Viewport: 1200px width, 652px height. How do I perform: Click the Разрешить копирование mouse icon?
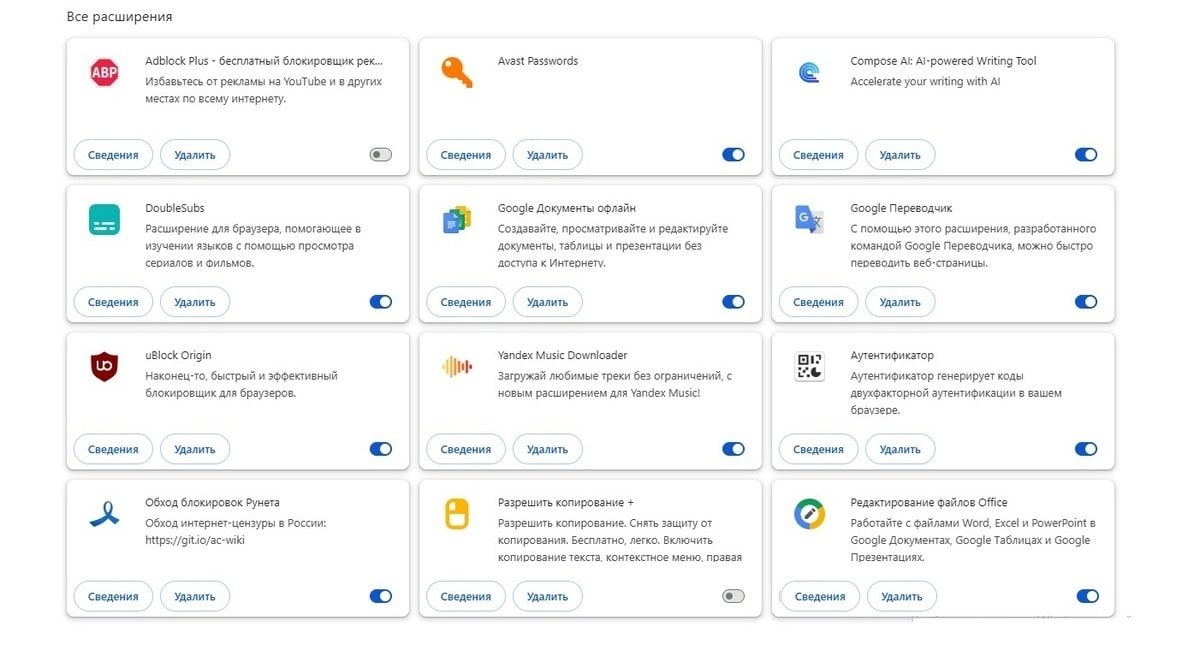[x=456, y=514]
